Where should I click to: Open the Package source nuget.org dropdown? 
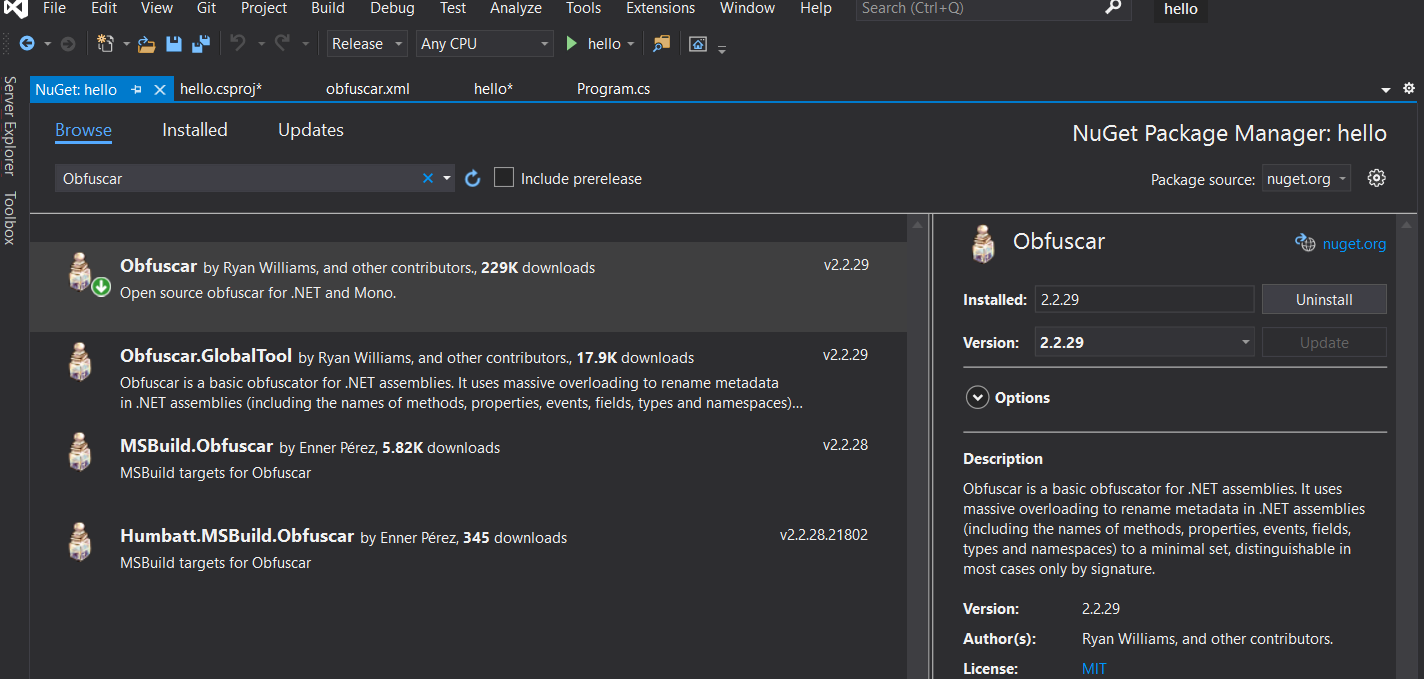[x=1306, y=179]
